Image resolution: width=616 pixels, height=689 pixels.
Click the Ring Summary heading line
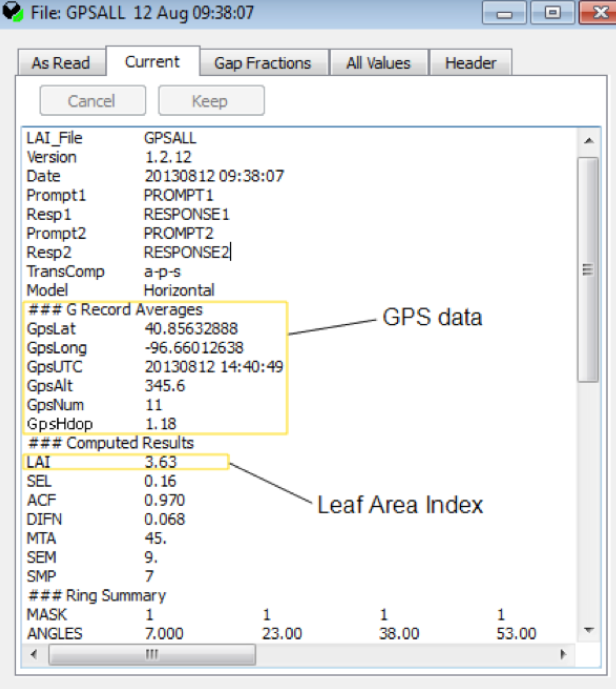pos(97,595)
